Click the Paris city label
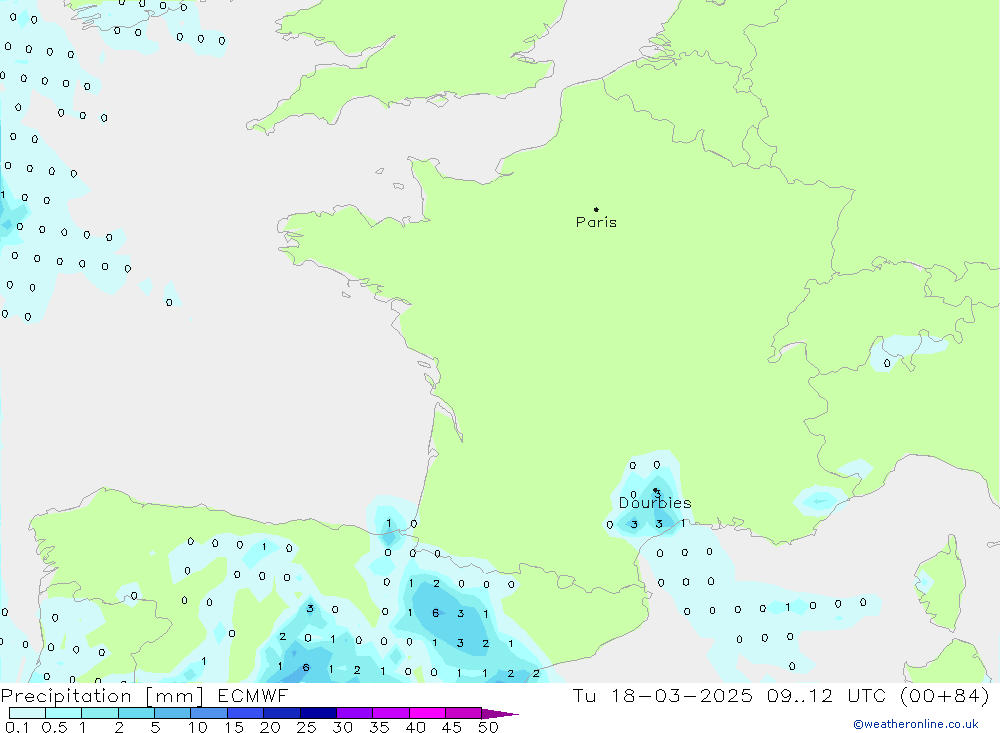 (596, 222)
